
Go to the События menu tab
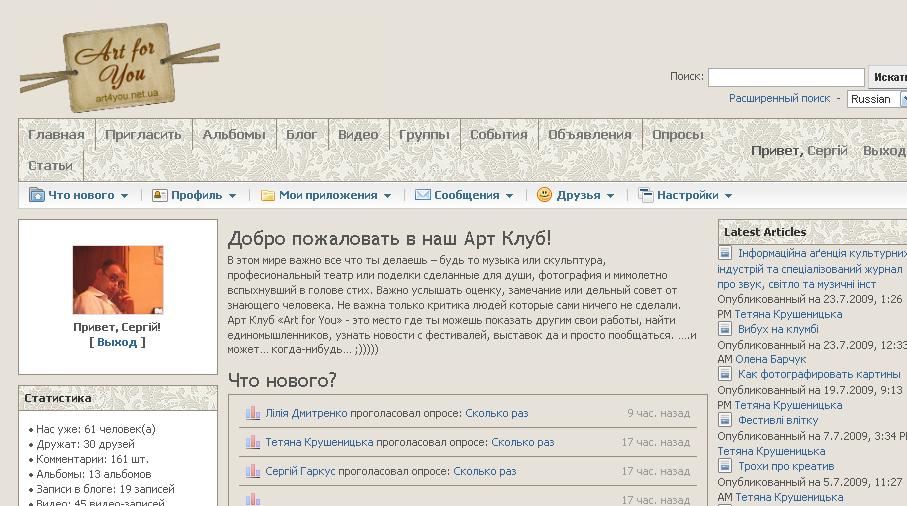pyautogui.click(x=498, y=135)
